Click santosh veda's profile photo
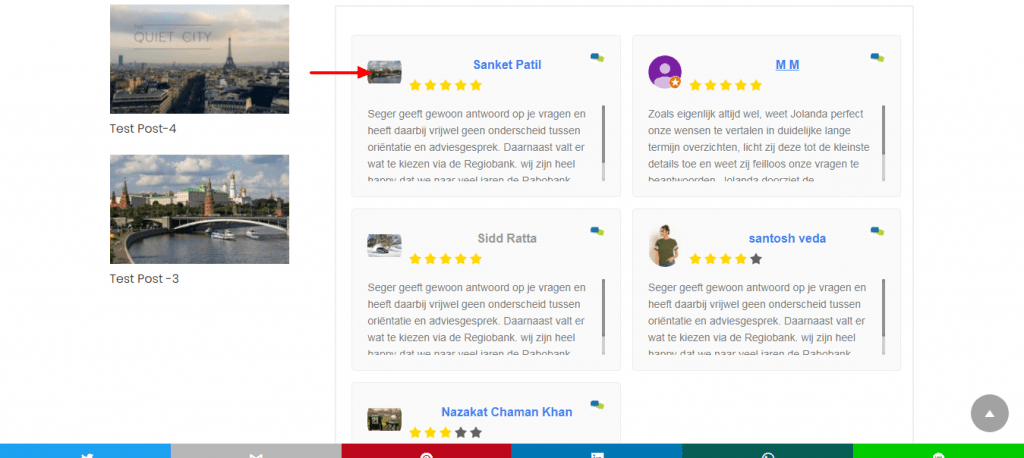The height and width of the screenshot is (458, 1024). [665, 246]
